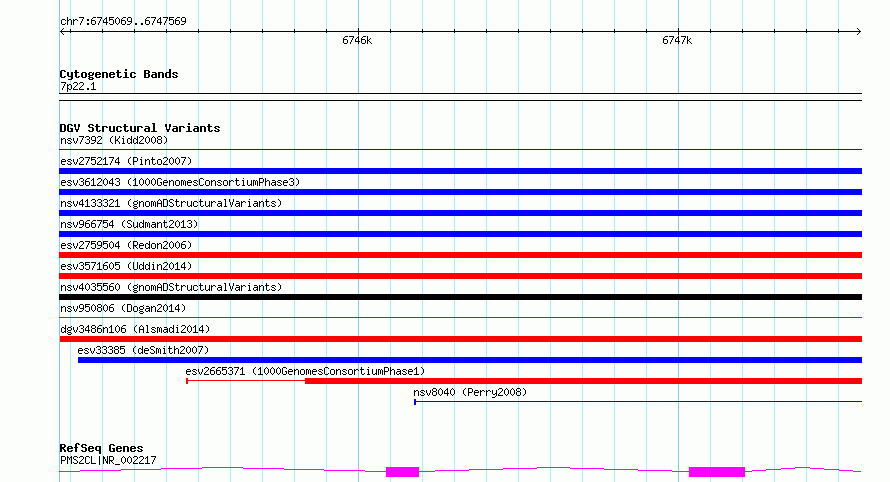Image resolution: width=890 pixels, height=482 pixels.
Task: Open the RefSeq Genes track heading
Action: [101, 448]
